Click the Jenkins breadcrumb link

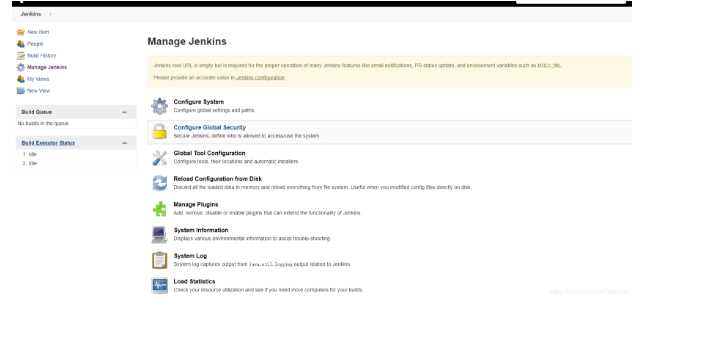coord(31,14)
